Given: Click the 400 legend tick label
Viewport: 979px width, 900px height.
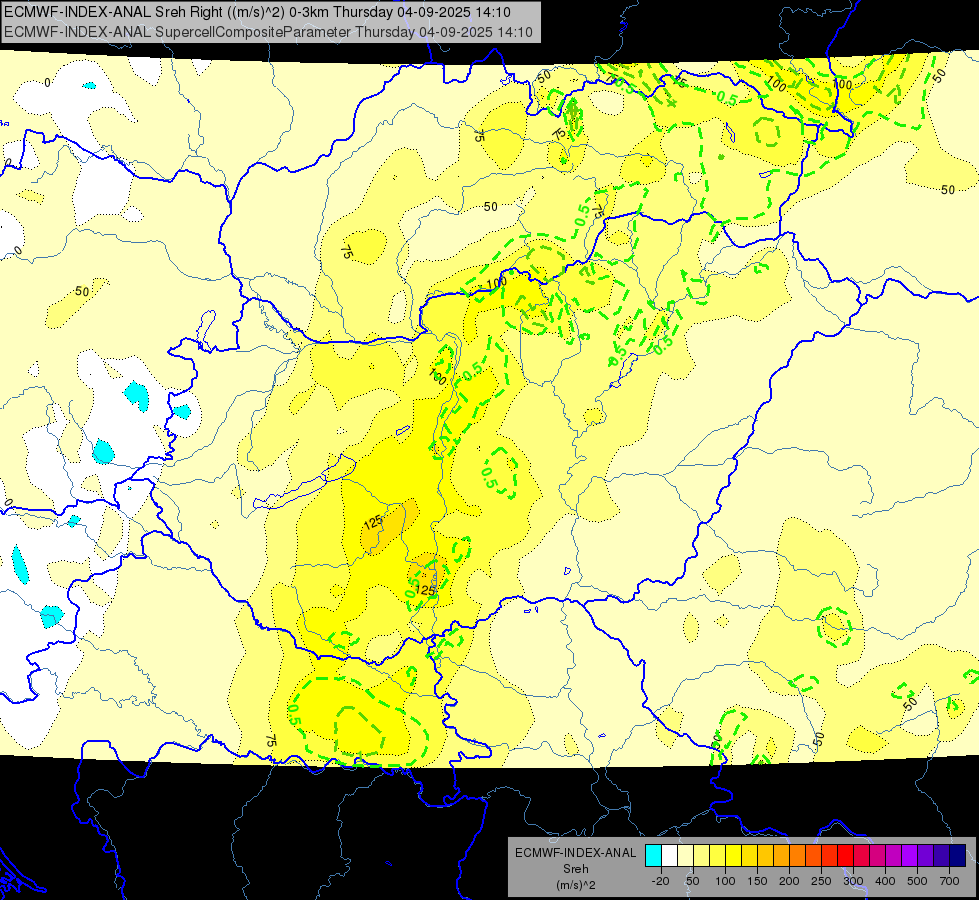Looking at the screenshot, I should [885, 881].
